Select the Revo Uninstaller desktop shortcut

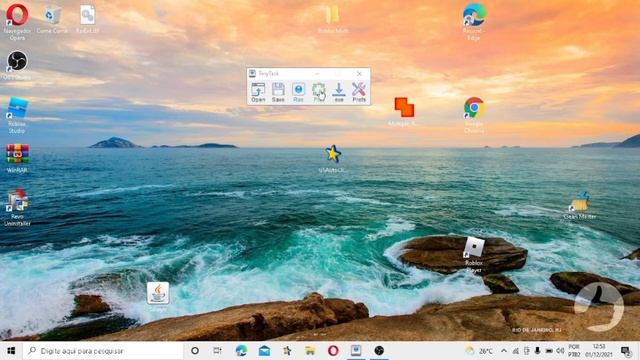[17, 208]
